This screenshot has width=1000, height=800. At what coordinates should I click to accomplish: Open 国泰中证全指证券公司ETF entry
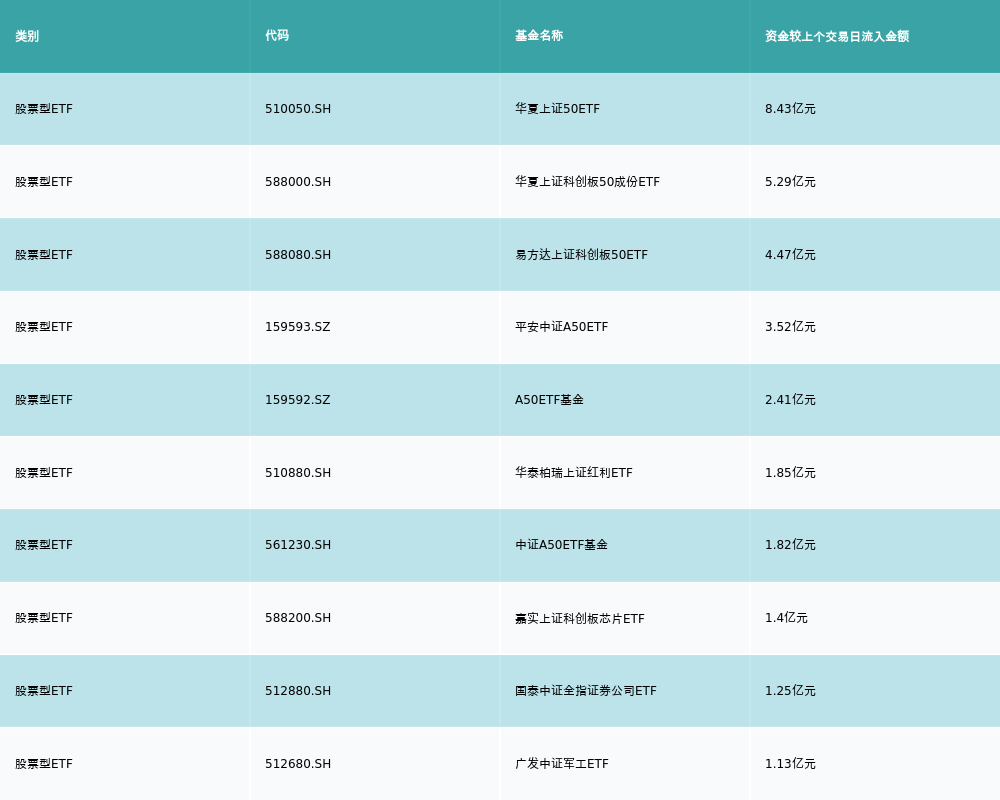[585, 691]
